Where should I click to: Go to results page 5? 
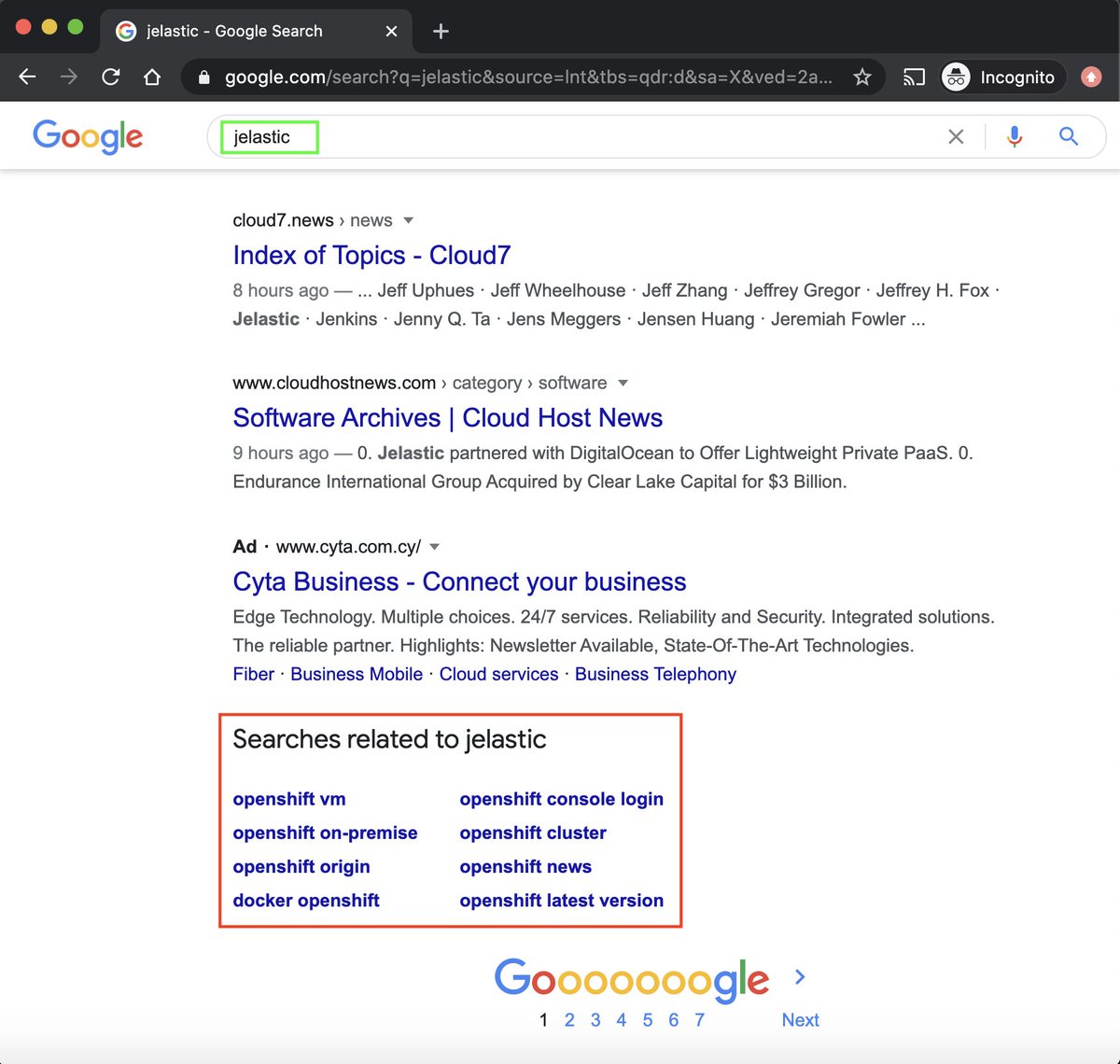pos(648,1020)
